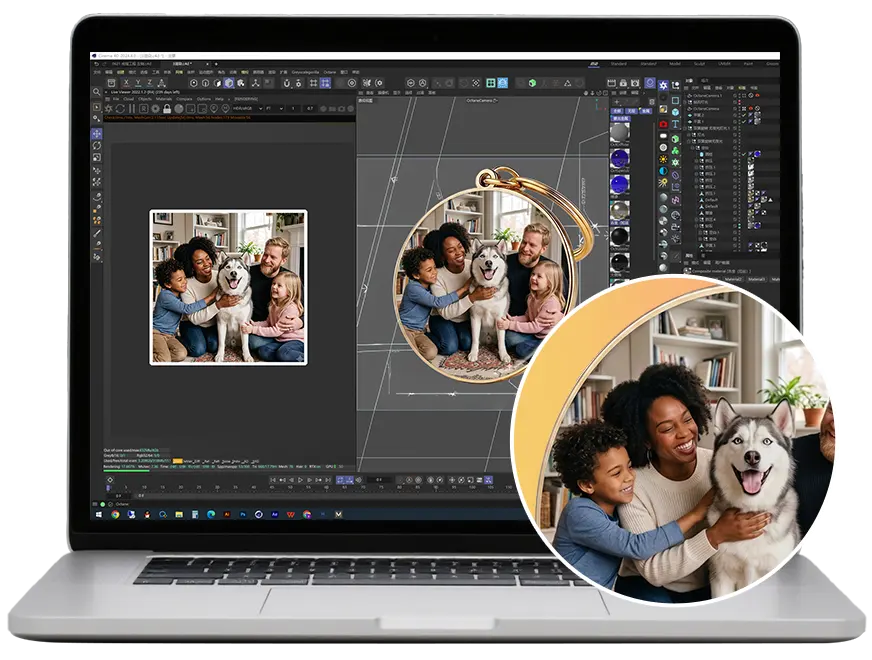Switch to the Paint layout tab
The width and height of the screenshot is (872, 660).
(748, 64)
